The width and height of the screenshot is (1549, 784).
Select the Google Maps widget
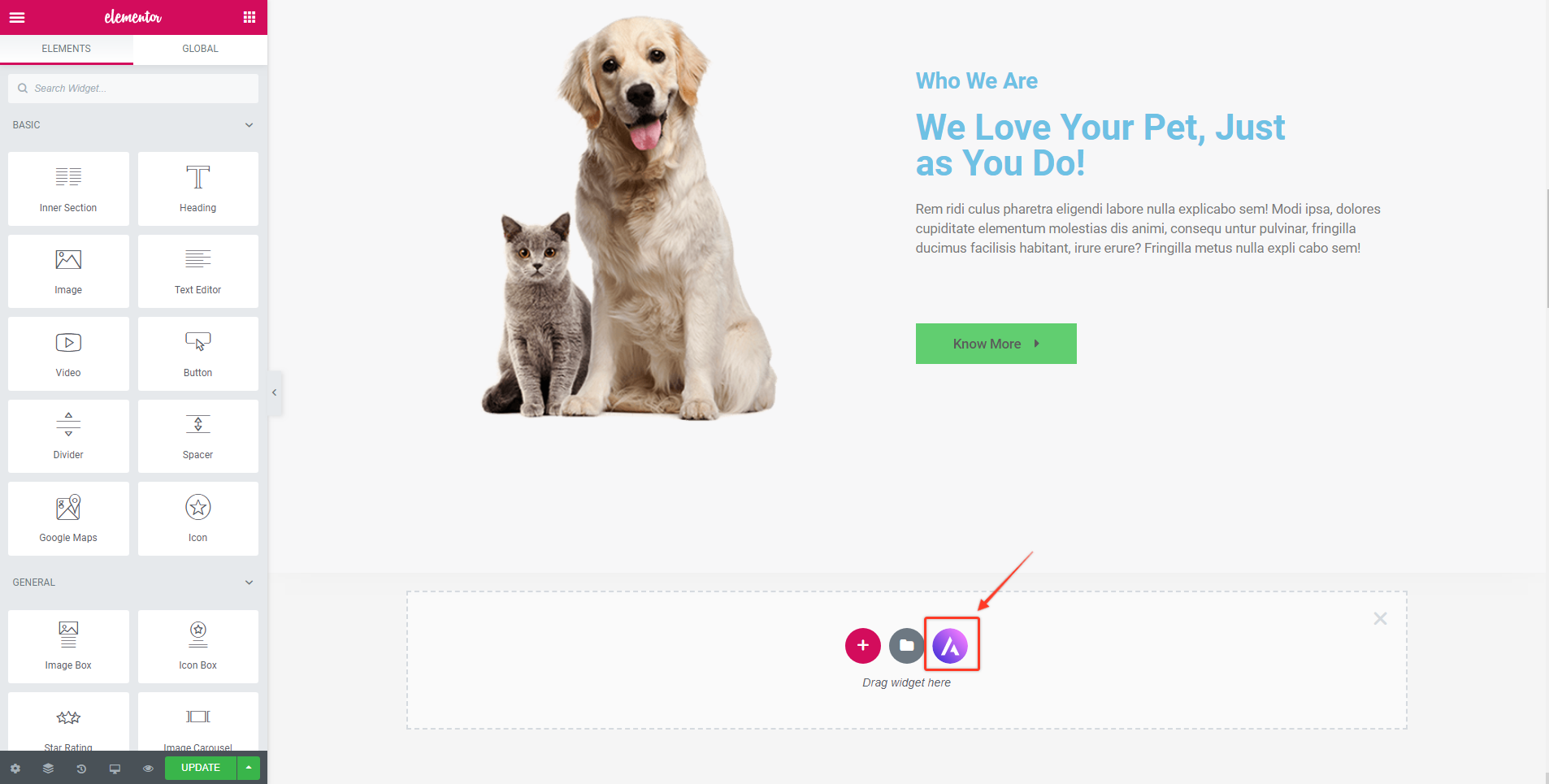tap(68, 518)
